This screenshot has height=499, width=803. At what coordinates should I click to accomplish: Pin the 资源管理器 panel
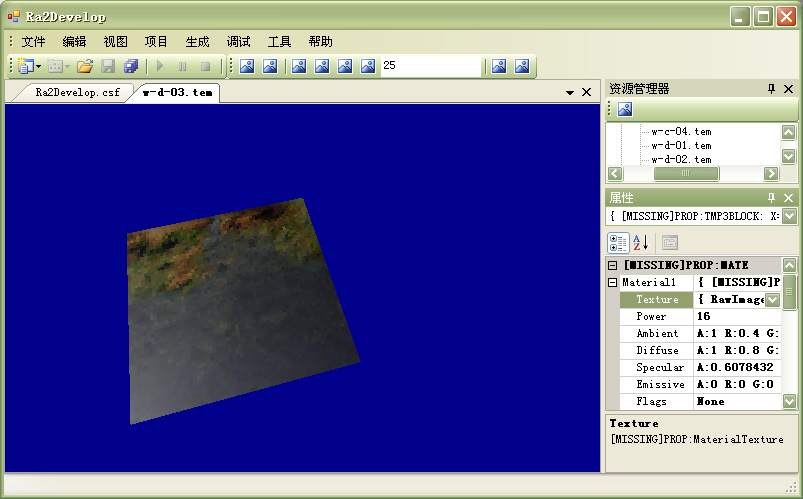coord(771,89)
